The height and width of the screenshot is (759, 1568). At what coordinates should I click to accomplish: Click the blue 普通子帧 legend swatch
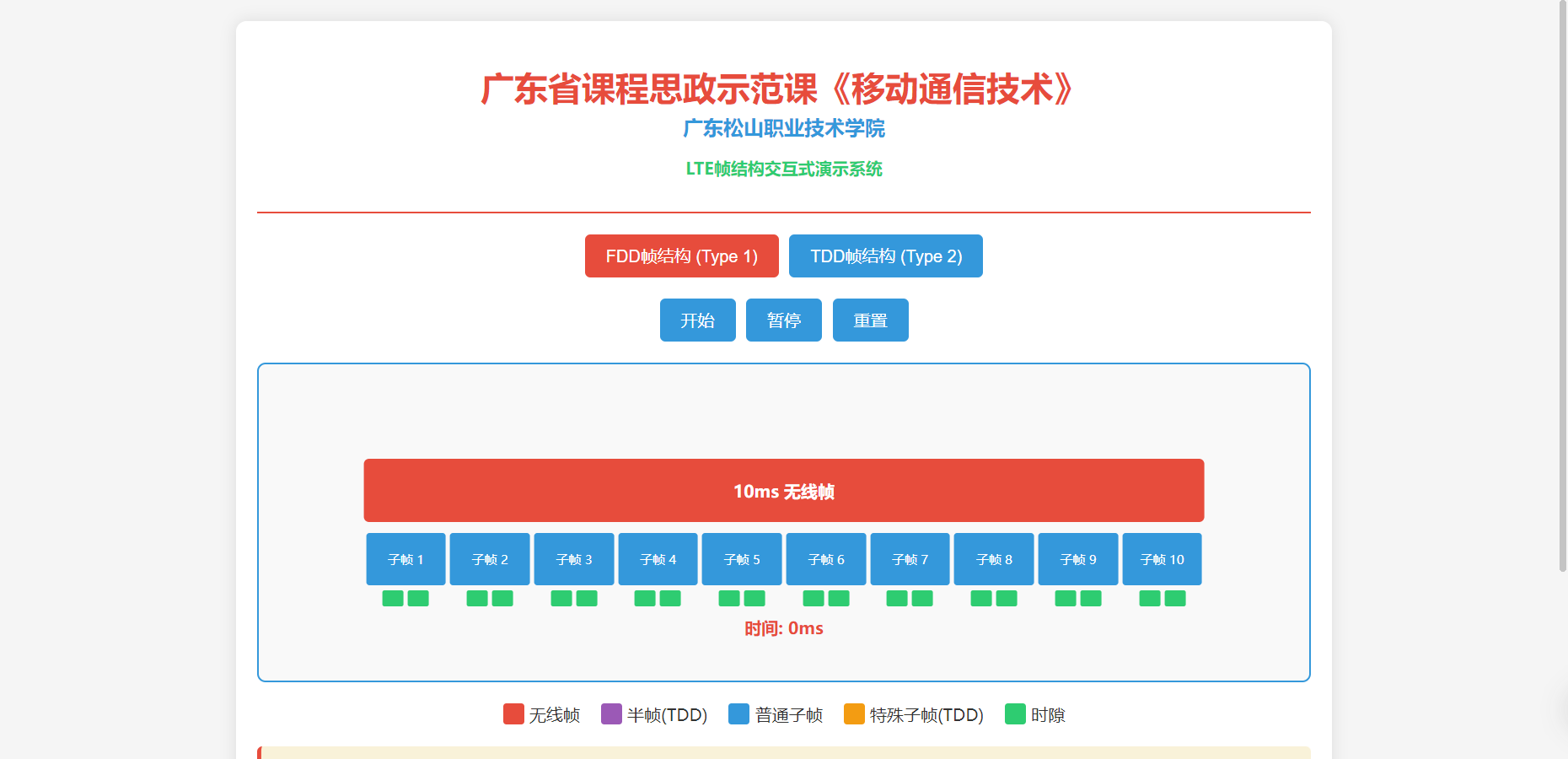[x=738, y=714]
